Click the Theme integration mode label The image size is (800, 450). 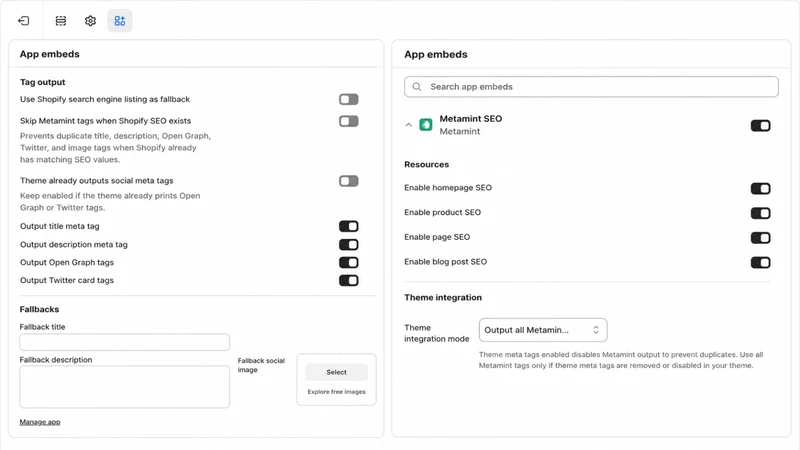(x=437, y=333)
